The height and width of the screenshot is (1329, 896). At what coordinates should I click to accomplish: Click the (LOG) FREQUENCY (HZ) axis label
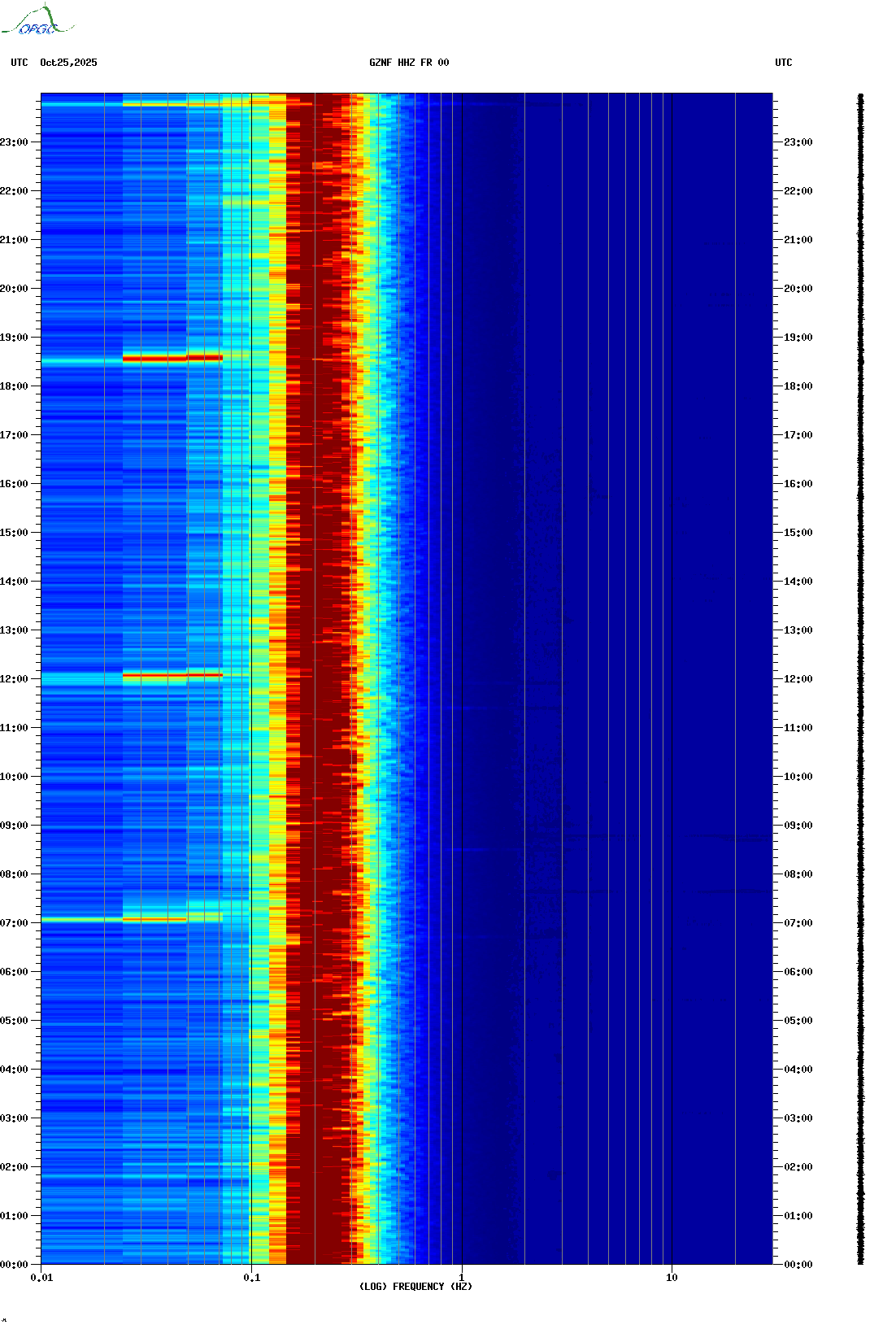click(415, 1286)
